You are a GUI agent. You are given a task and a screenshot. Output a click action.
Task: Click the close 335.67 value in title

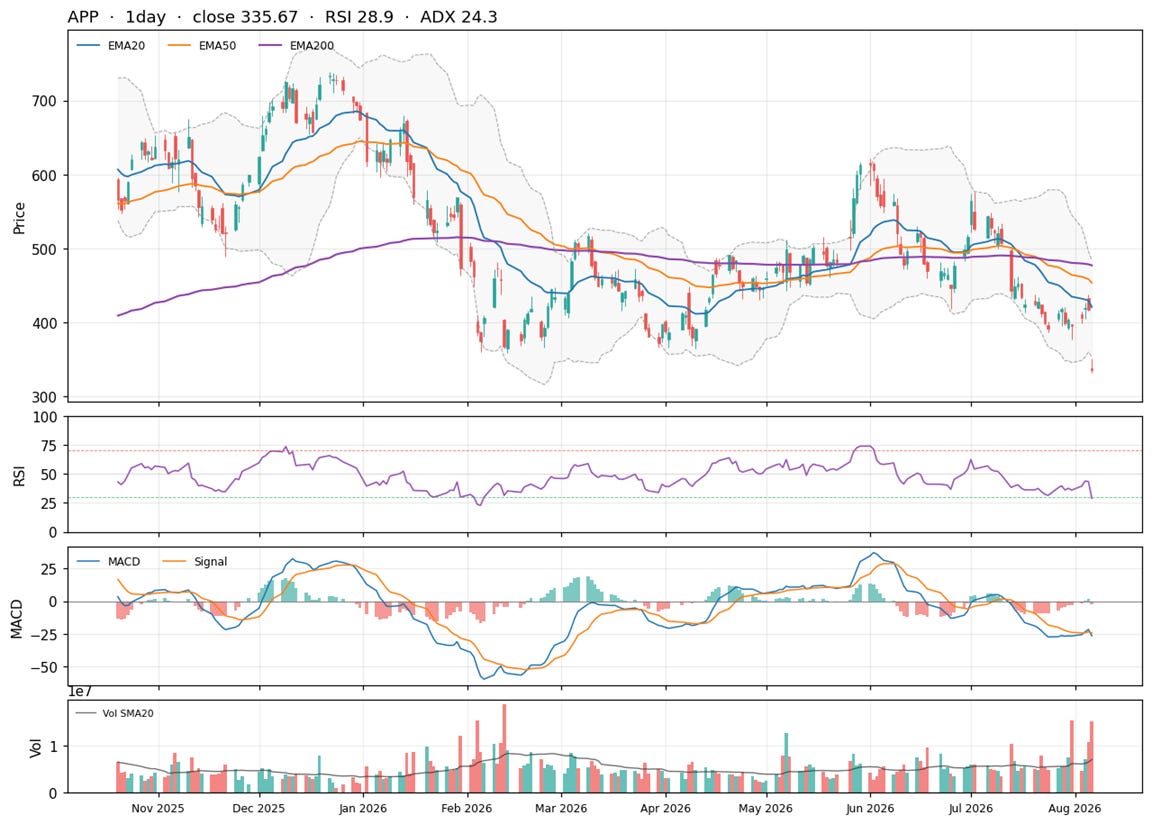[245, 17]
